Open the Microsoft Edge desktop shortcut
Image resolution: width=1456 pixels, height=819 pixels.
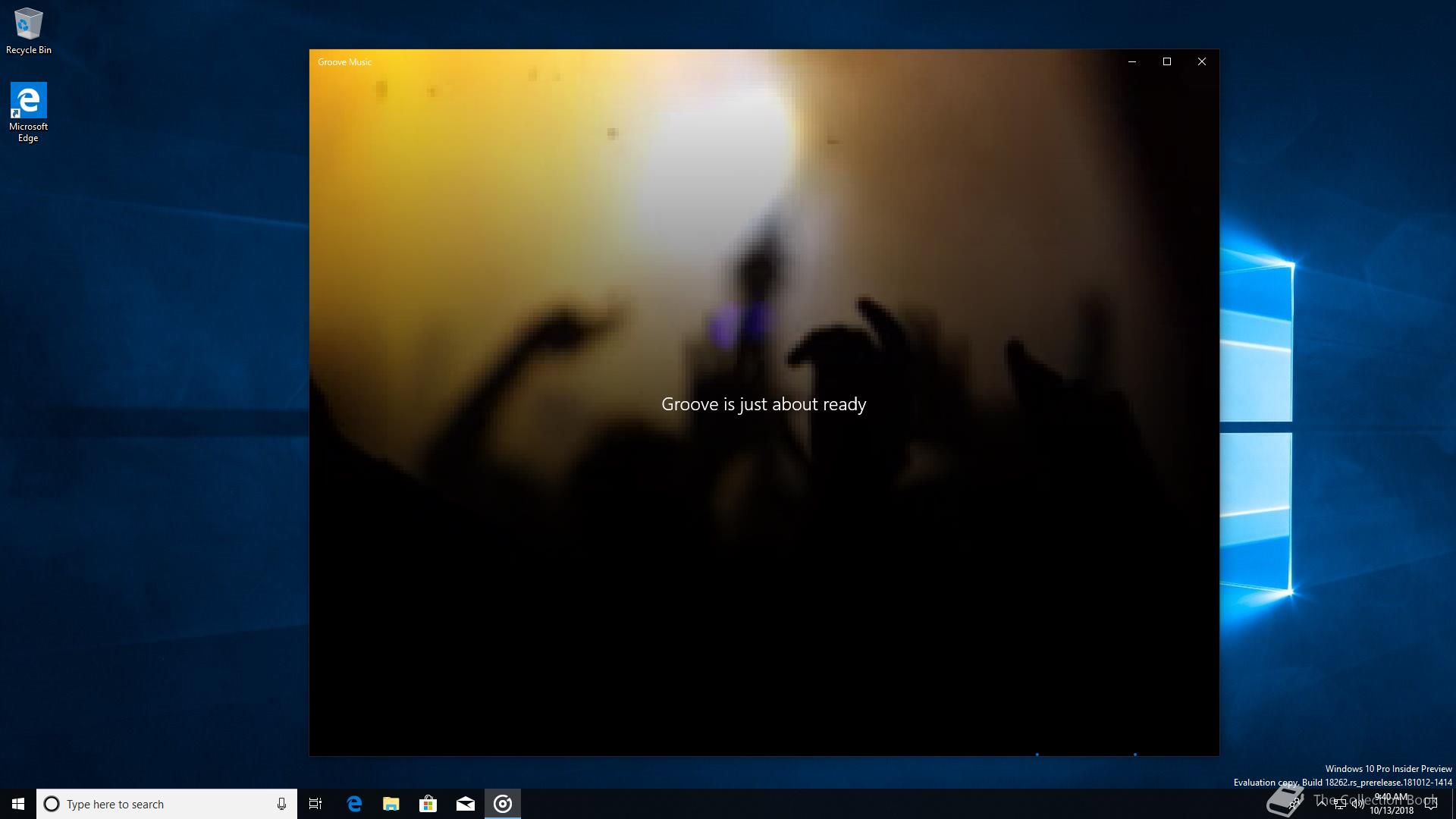click(28, 112)
